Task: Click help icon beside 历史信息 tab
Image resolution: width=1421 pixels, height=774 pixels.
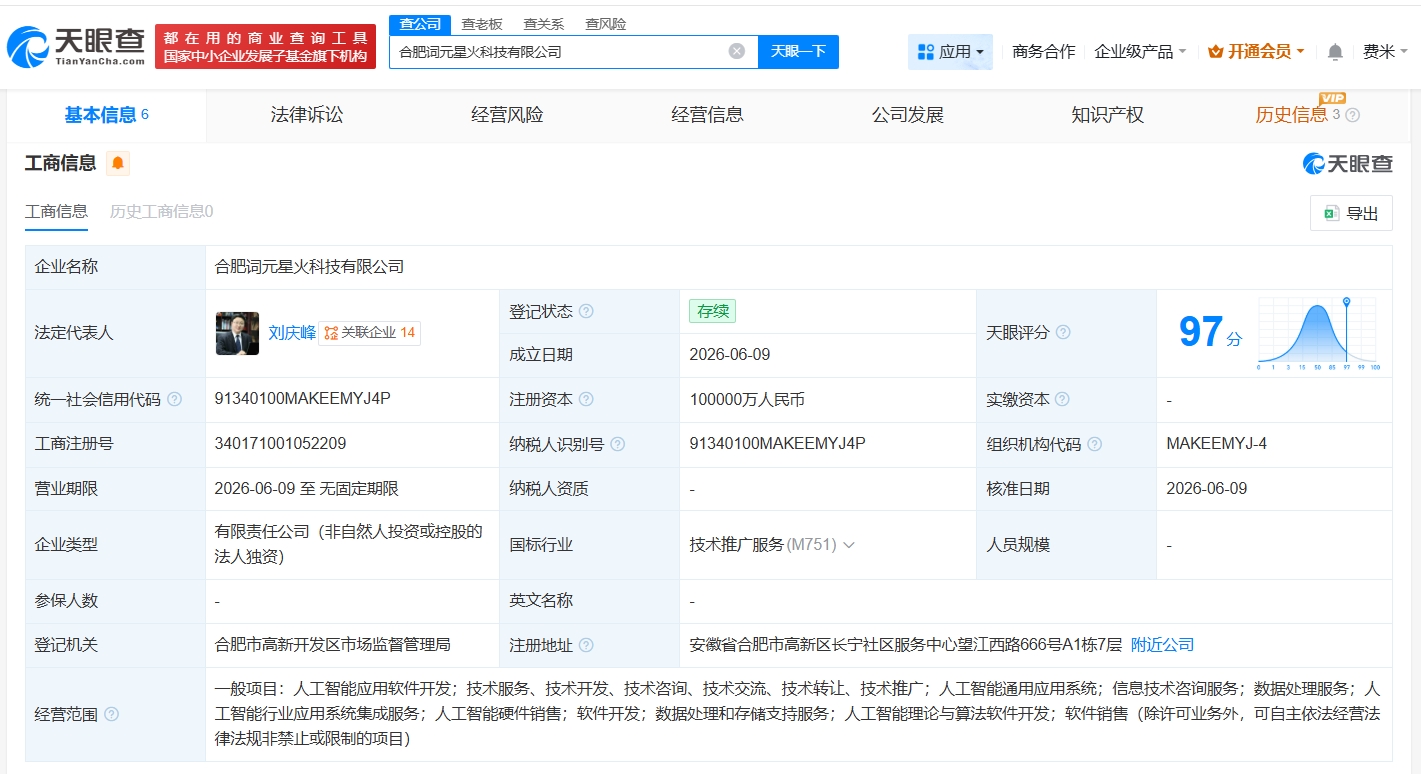Action: pos(1353,115)
